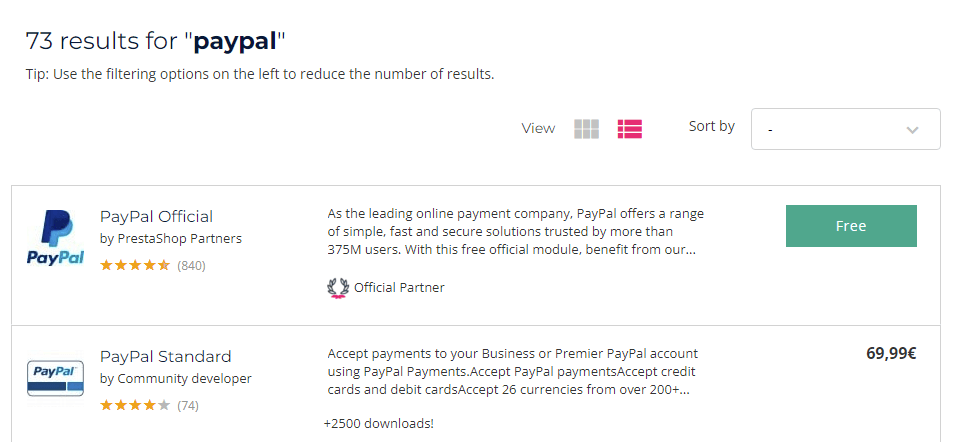
Task: Click the 69,99€ price
Action: coord(890,353)
